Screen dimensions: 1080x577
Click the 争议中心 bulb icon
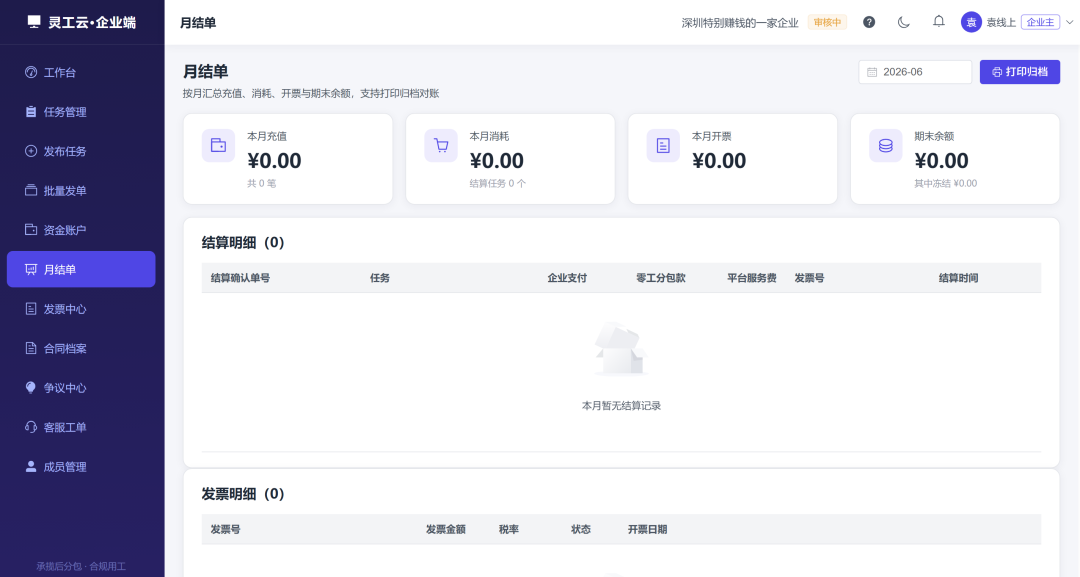click(31, 388)
